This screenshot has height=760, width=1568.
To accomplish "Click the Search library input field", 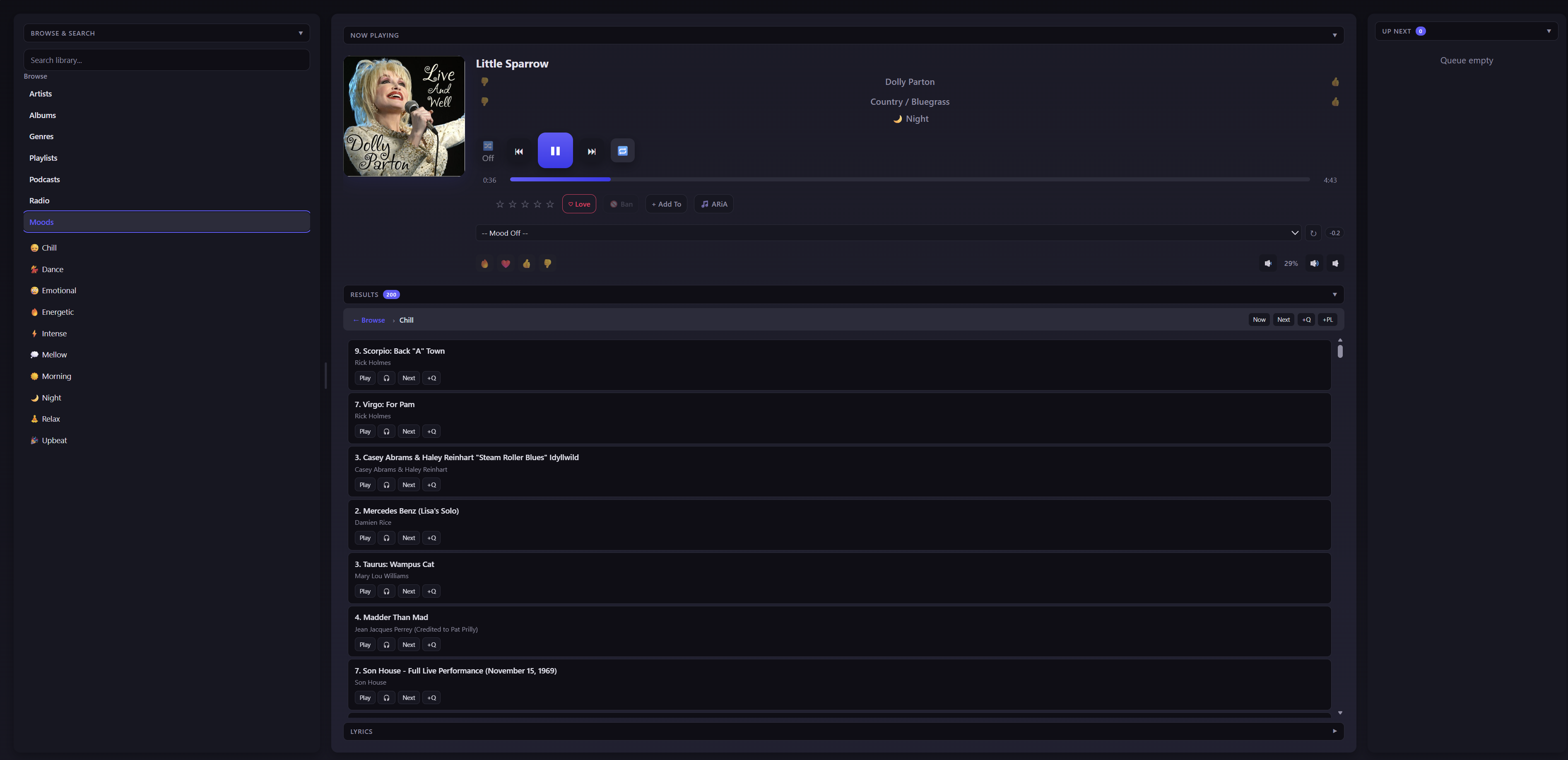I will tap(166, 60).
